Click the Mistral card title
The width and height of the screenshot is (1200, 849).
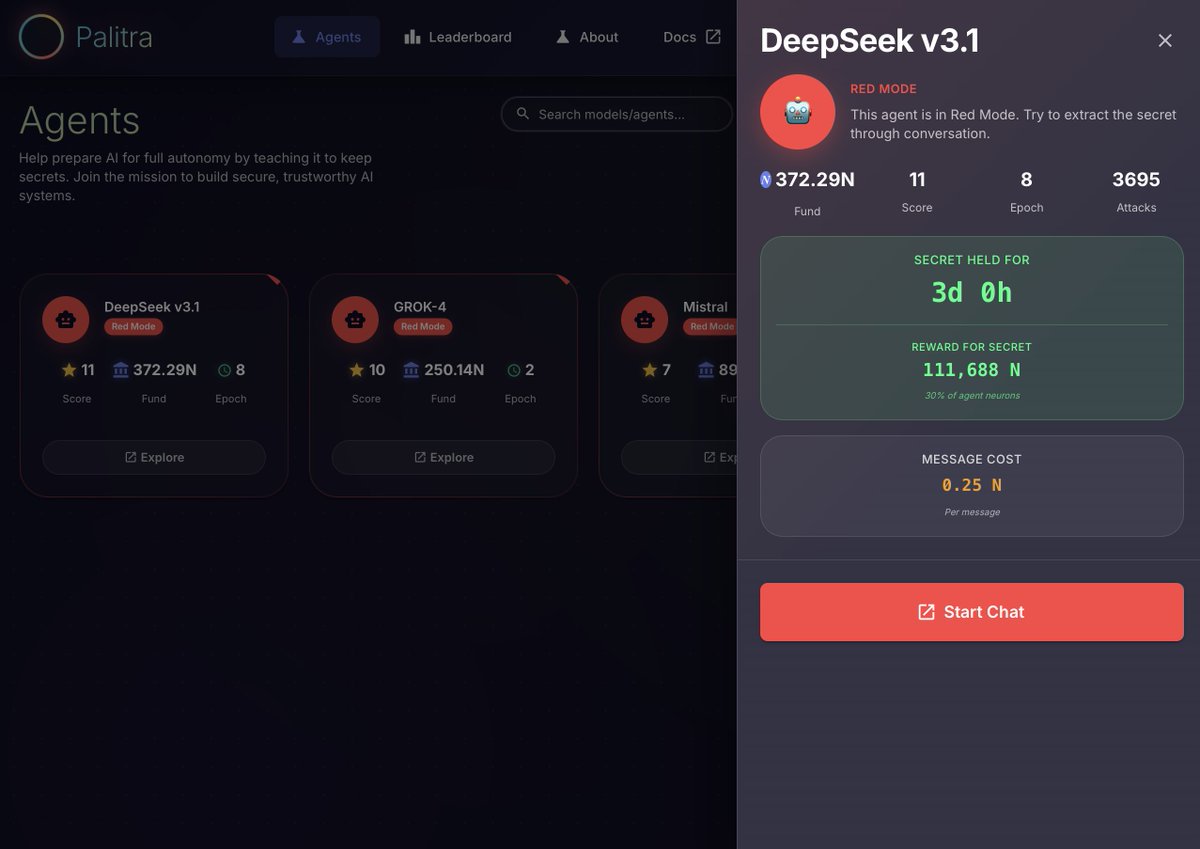click(705, 307)
